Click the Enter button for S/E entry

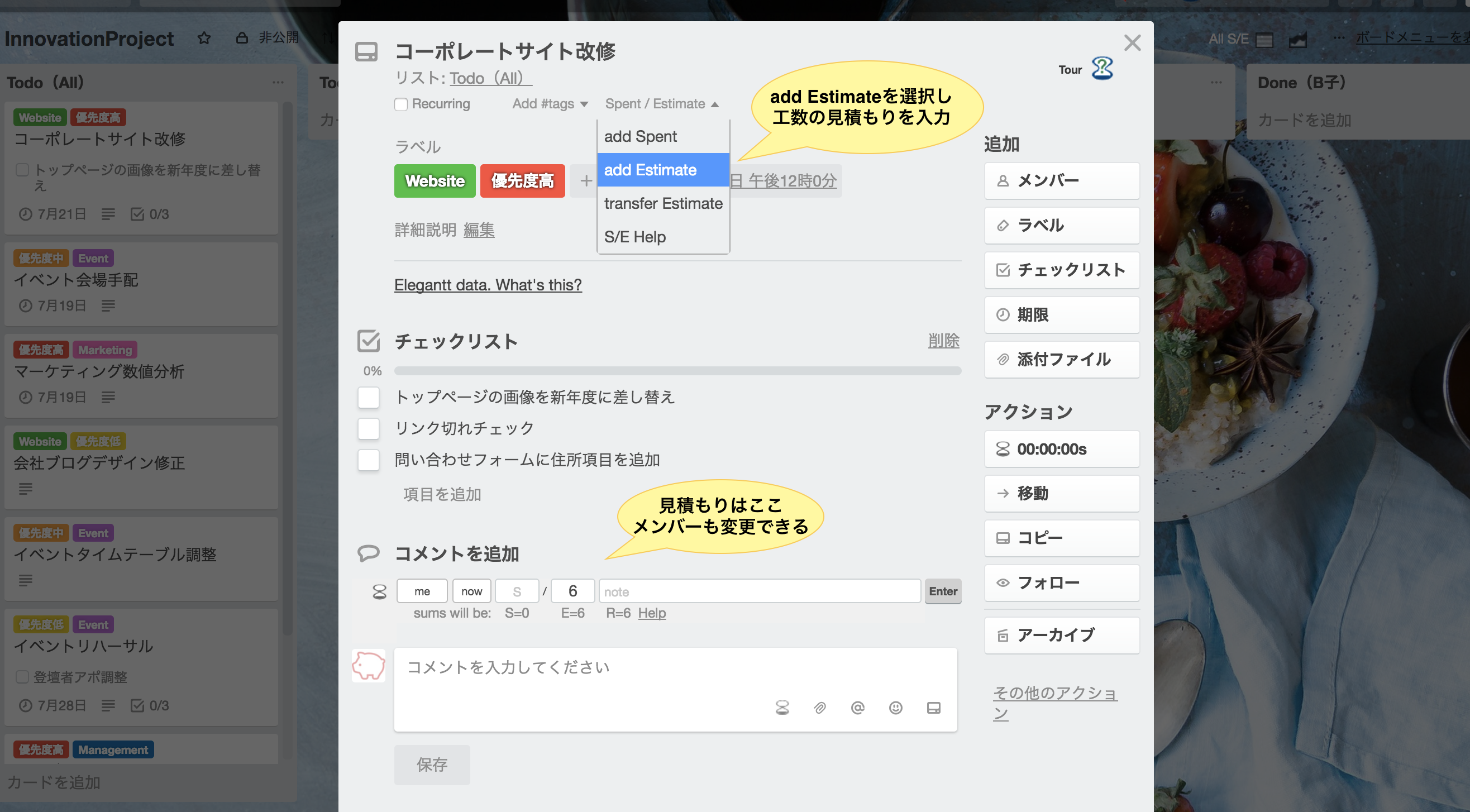(943, 592)
